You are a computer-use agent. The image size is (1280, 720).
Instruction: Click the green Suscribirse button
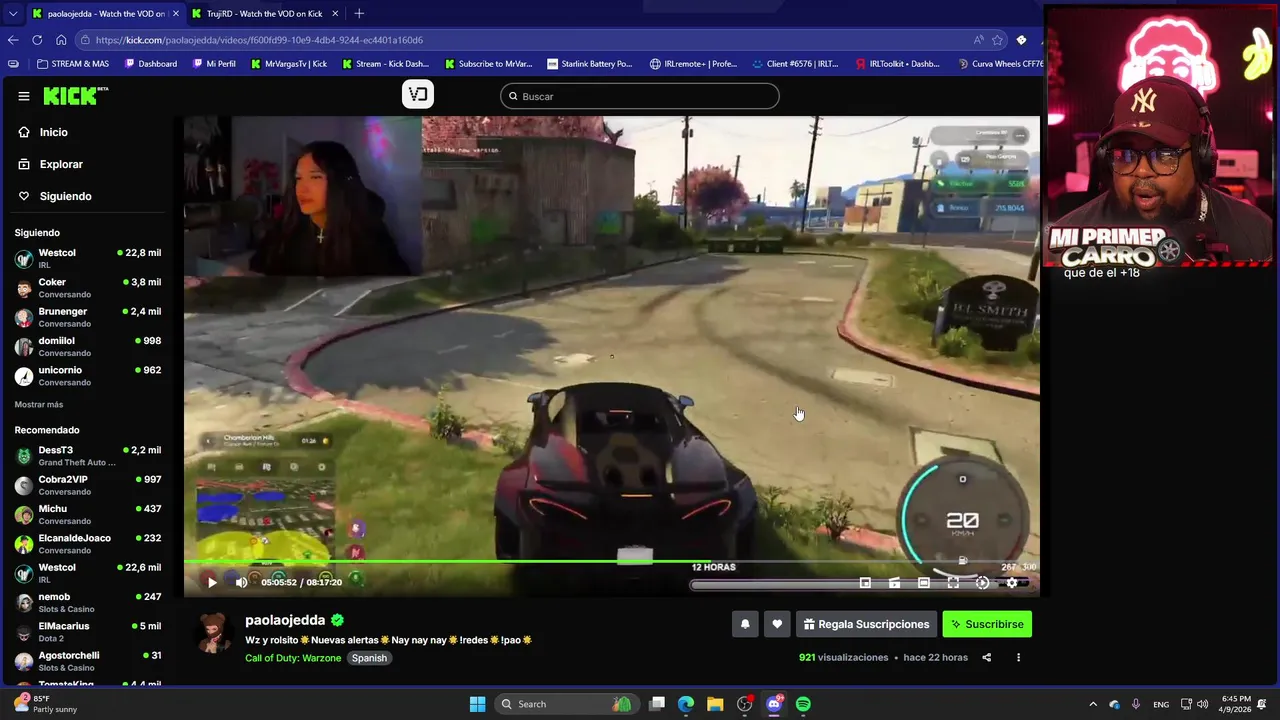987,624
